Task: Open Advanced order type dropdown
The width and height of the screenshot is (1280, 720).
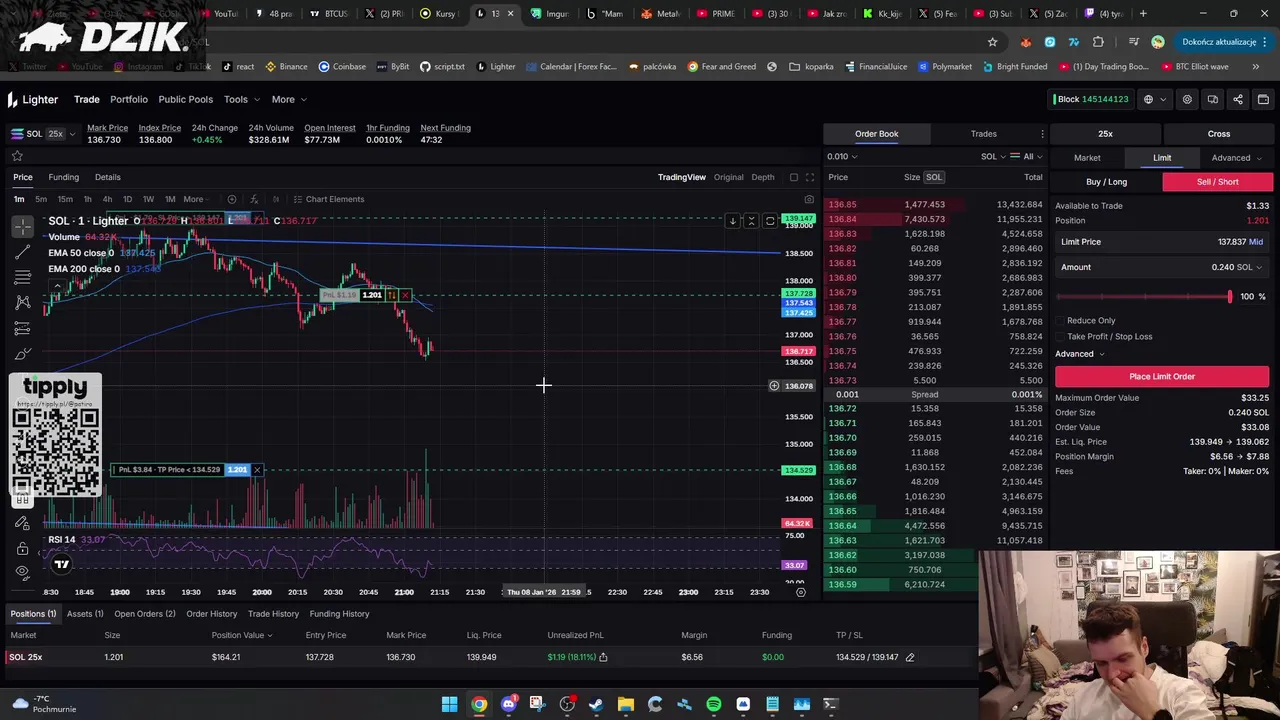Action: [x=1236, y=158]
